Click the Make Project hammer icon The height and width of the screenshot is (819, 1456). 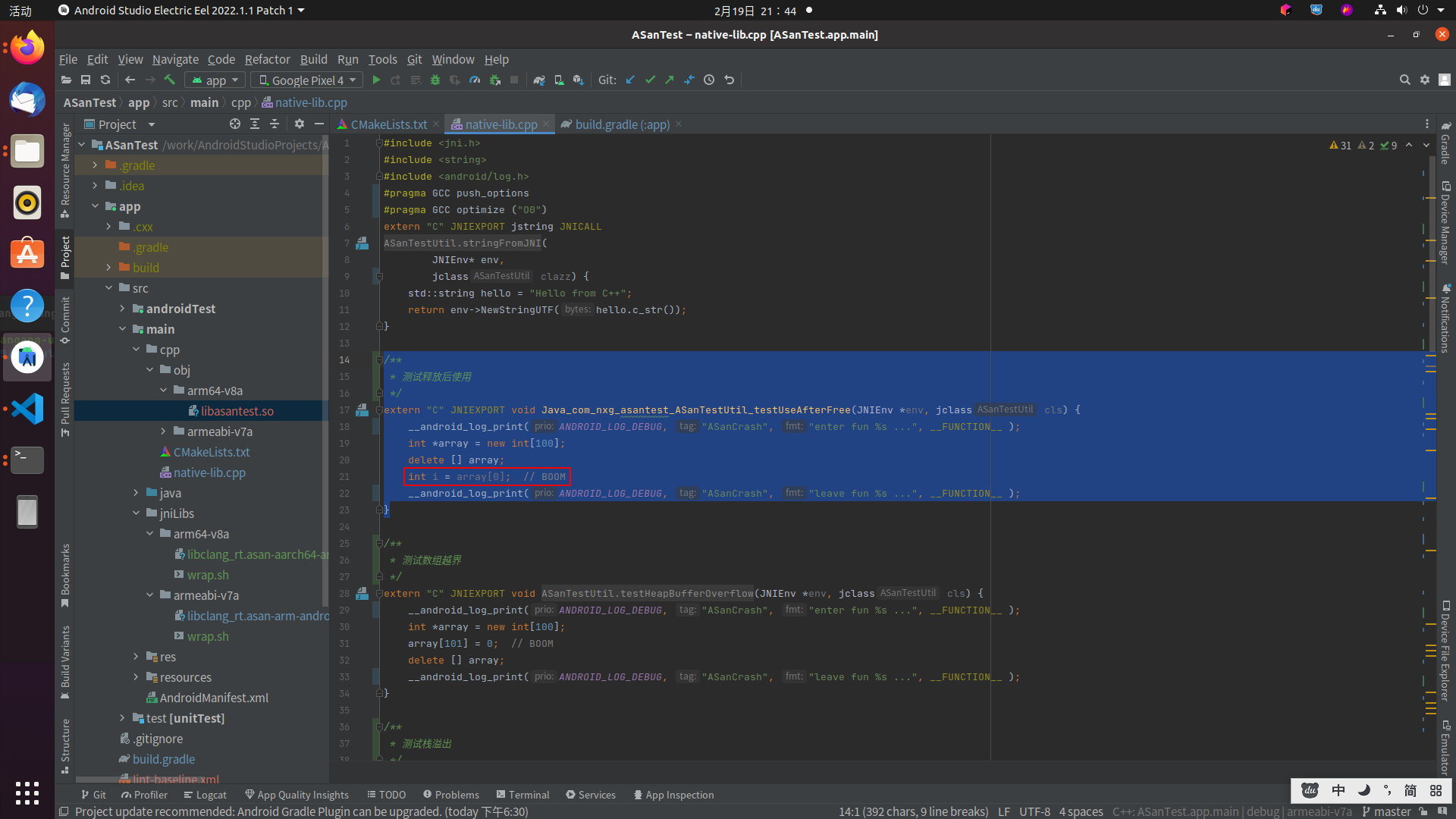coord(170,80)
